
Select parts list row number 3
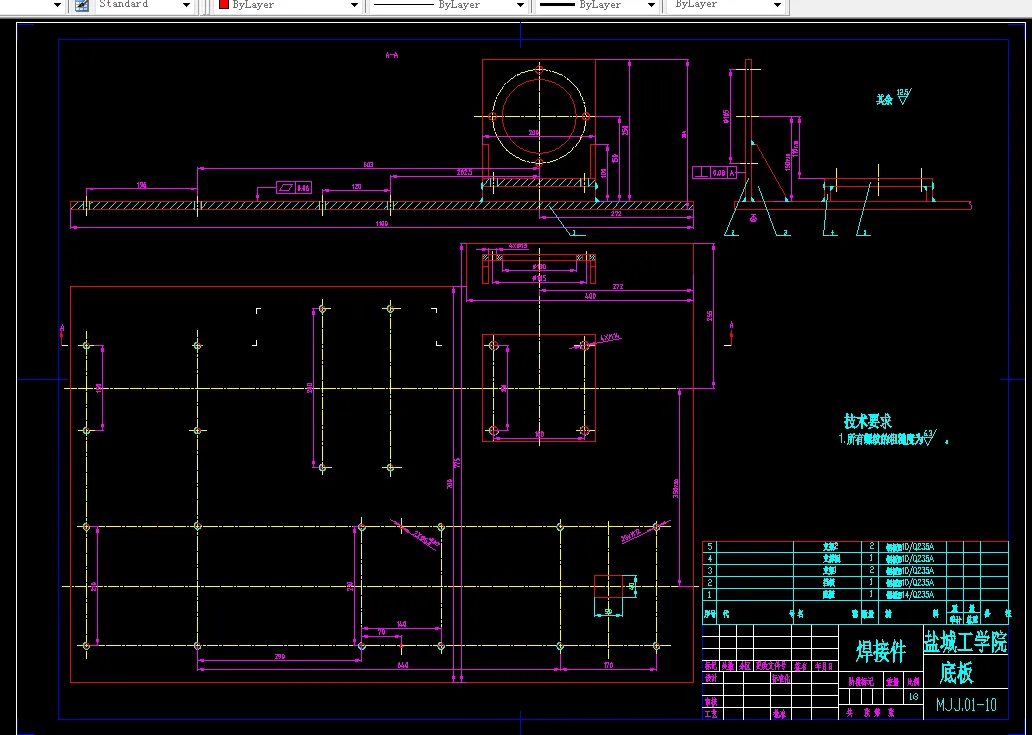coord(710,570)
